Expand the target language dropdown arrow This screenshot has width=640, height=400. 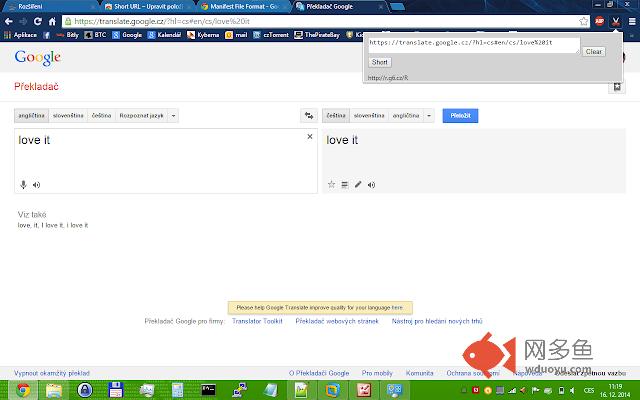point(429,116)
